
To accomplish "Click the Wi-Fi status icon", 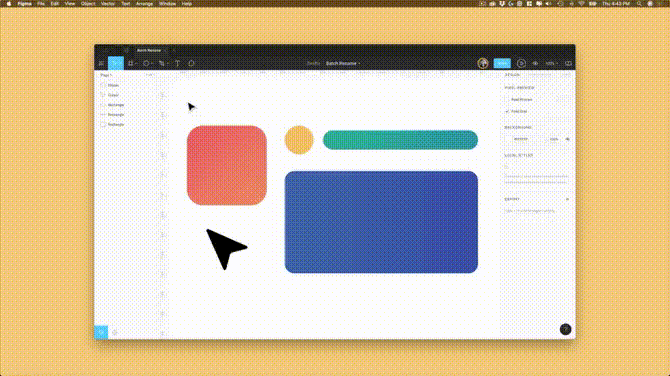I will [x=582, y=3].
